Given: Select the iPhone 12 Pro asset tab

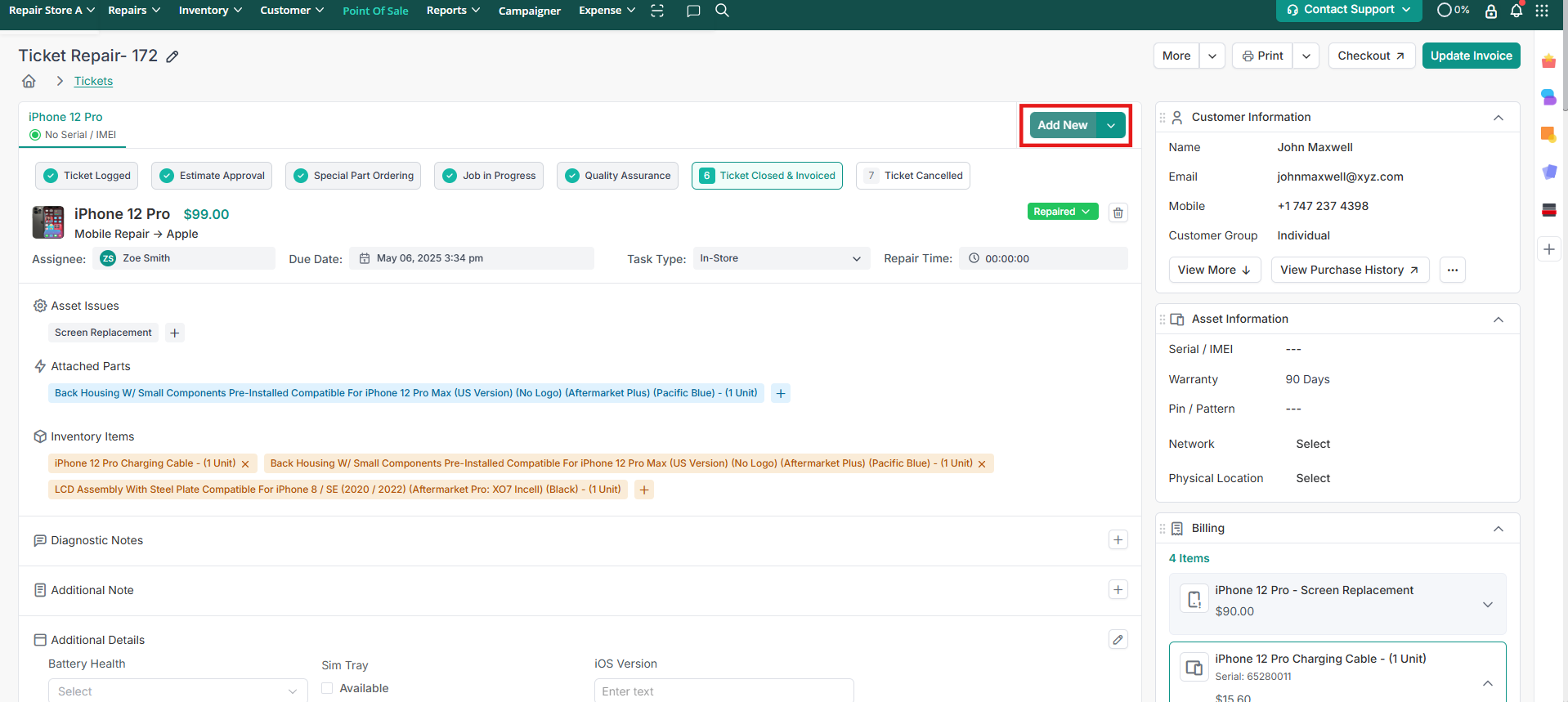Looking at the screenshot, I should pos(72,125).
